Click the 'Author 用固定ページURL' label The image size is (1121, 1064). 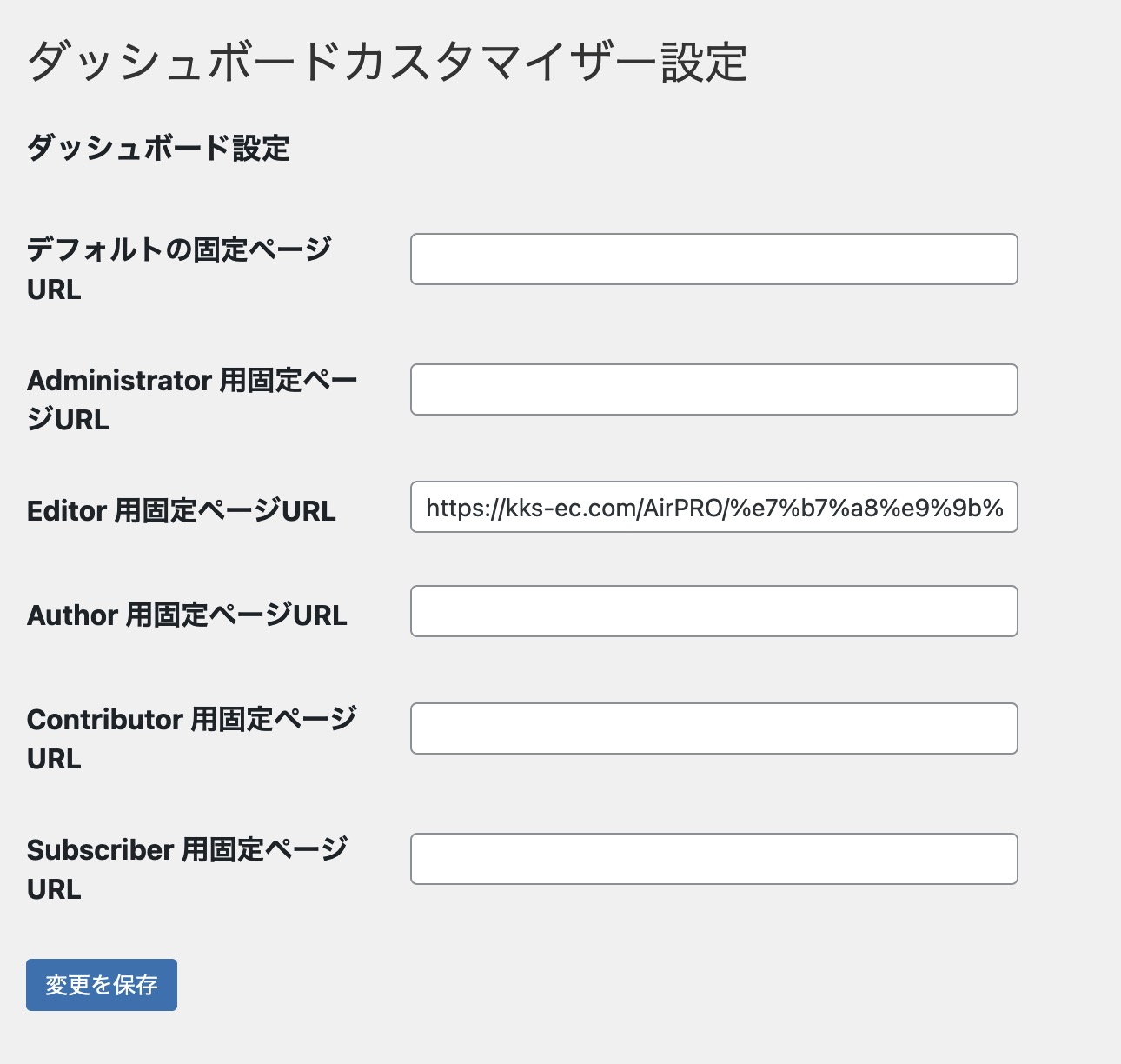[187, 615]
